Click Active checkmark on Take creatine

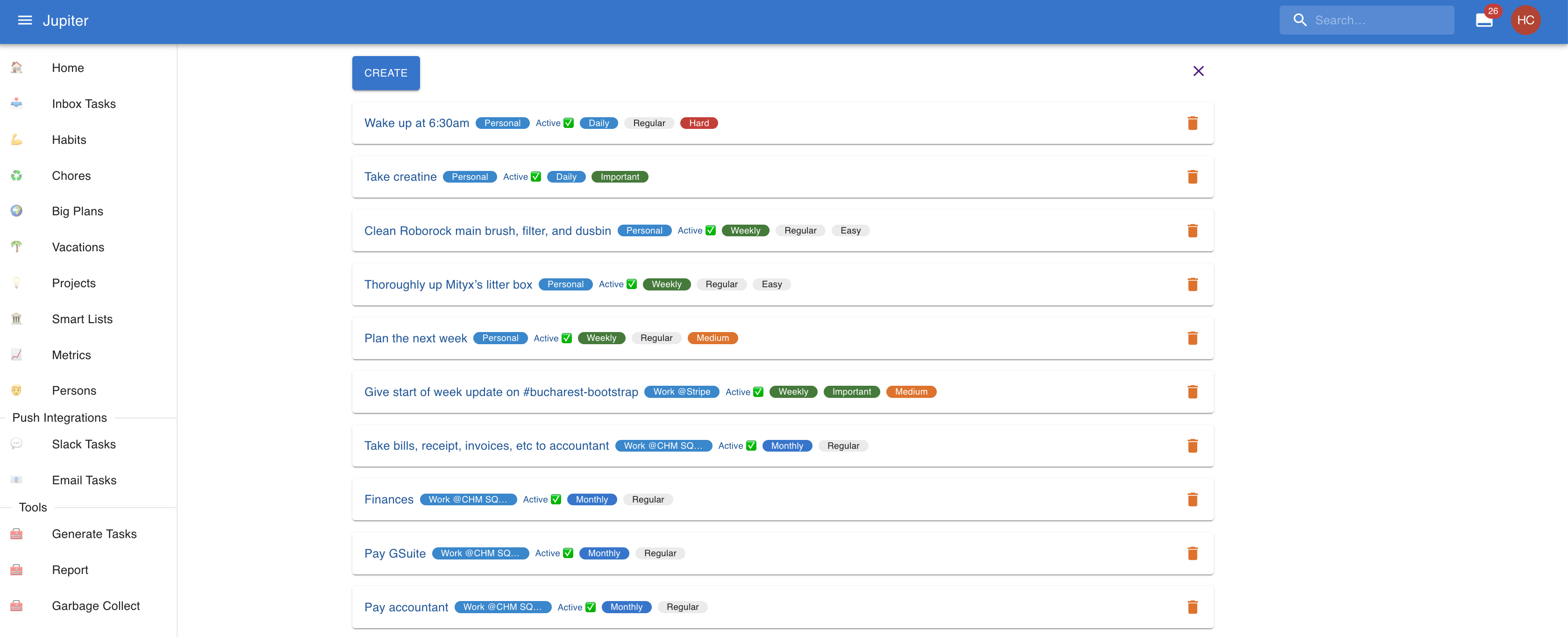tap(535, 177)
